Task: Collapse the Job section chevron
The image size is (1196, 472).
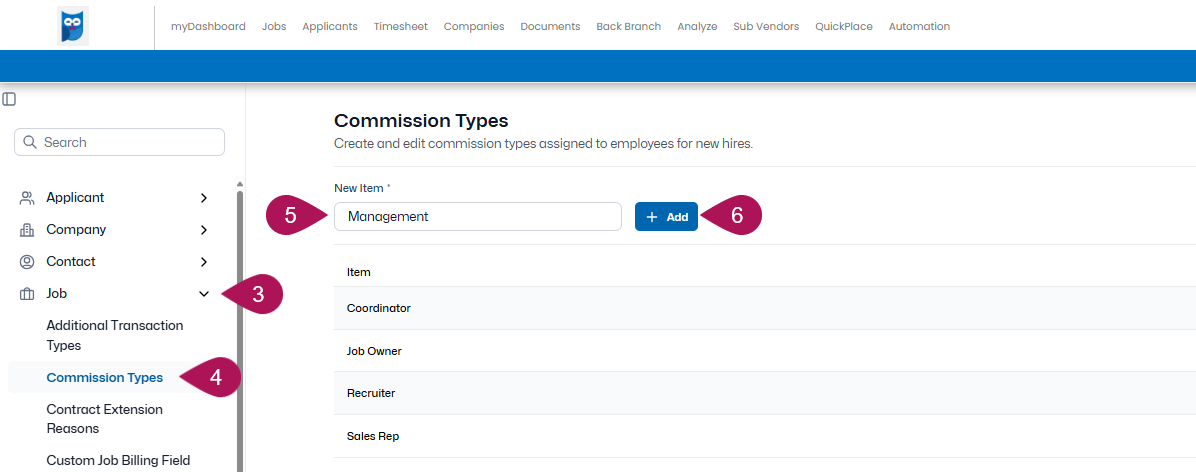Action: pos(204,294)
